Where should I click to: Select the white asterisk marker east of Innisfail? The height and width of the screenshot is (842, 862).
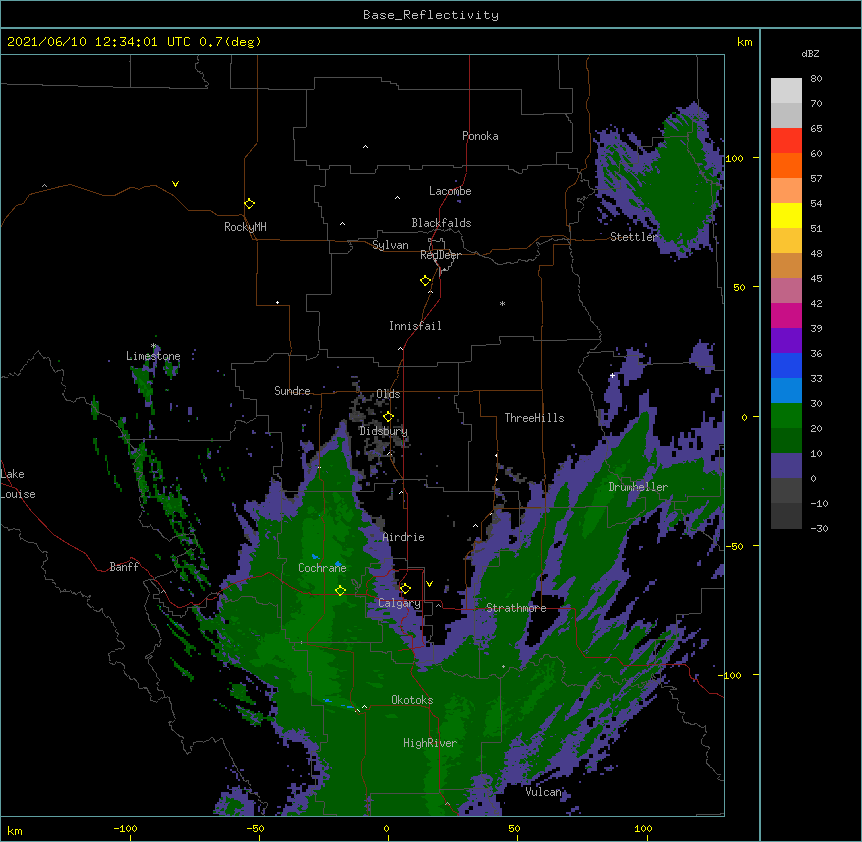point(502,303)
